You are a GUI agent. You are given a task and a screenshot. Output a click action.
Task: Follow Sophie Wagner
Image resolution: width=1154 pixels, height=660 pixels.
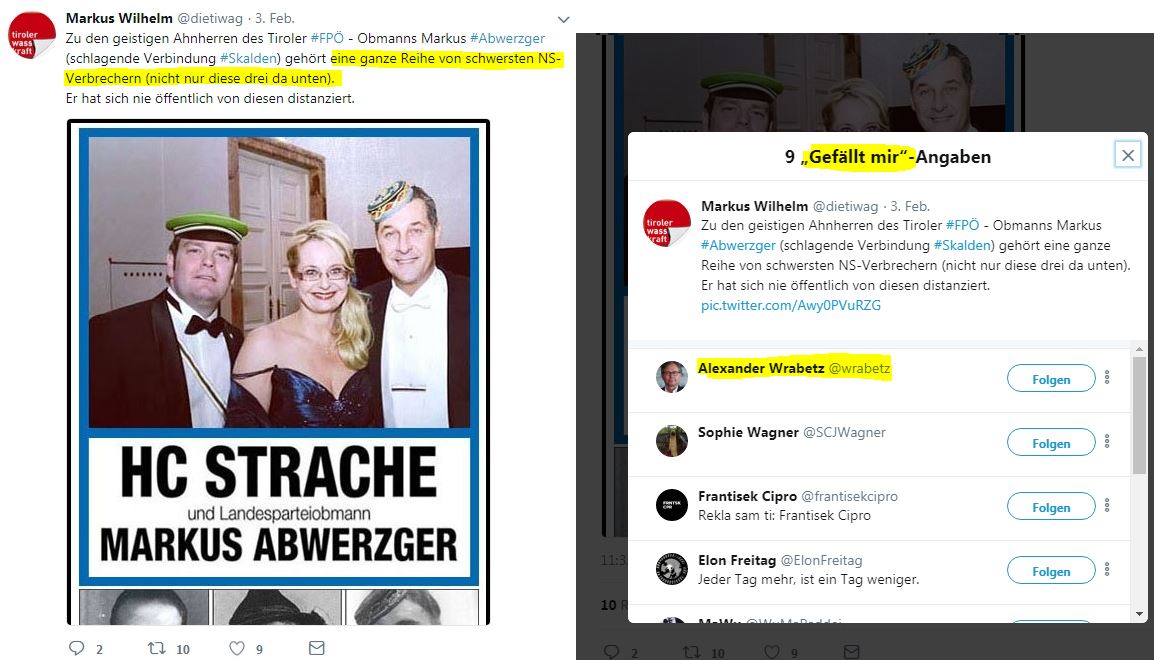coord(1051,442)
